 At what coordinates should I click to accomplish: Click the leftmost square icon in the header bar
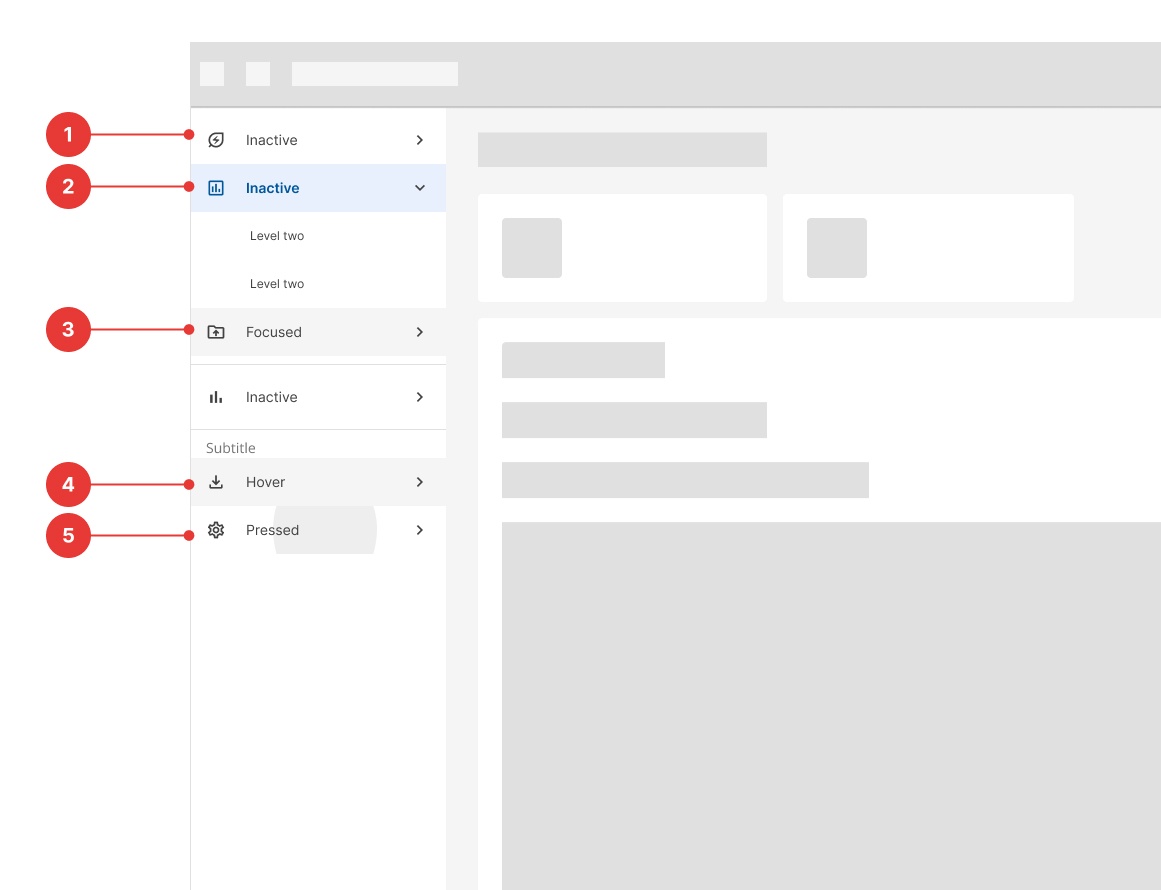pos(211,73)
